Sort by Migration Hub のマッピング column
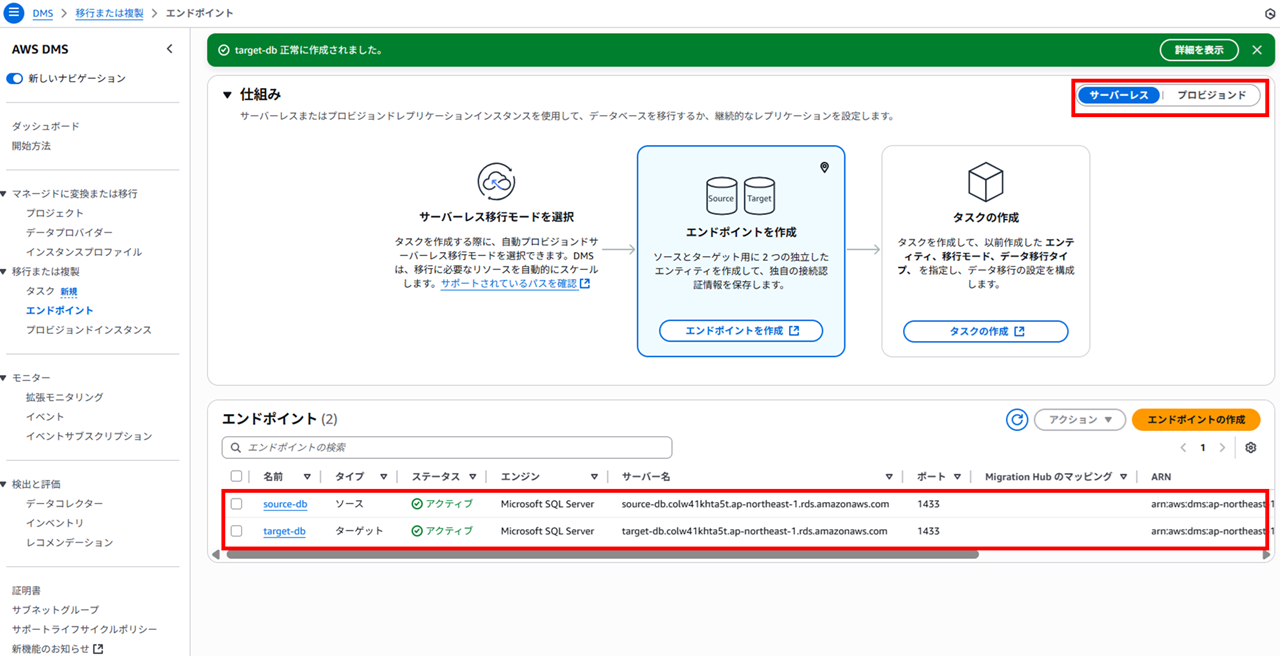The width and height of the screenshot is (1280, 656). 1124,477
